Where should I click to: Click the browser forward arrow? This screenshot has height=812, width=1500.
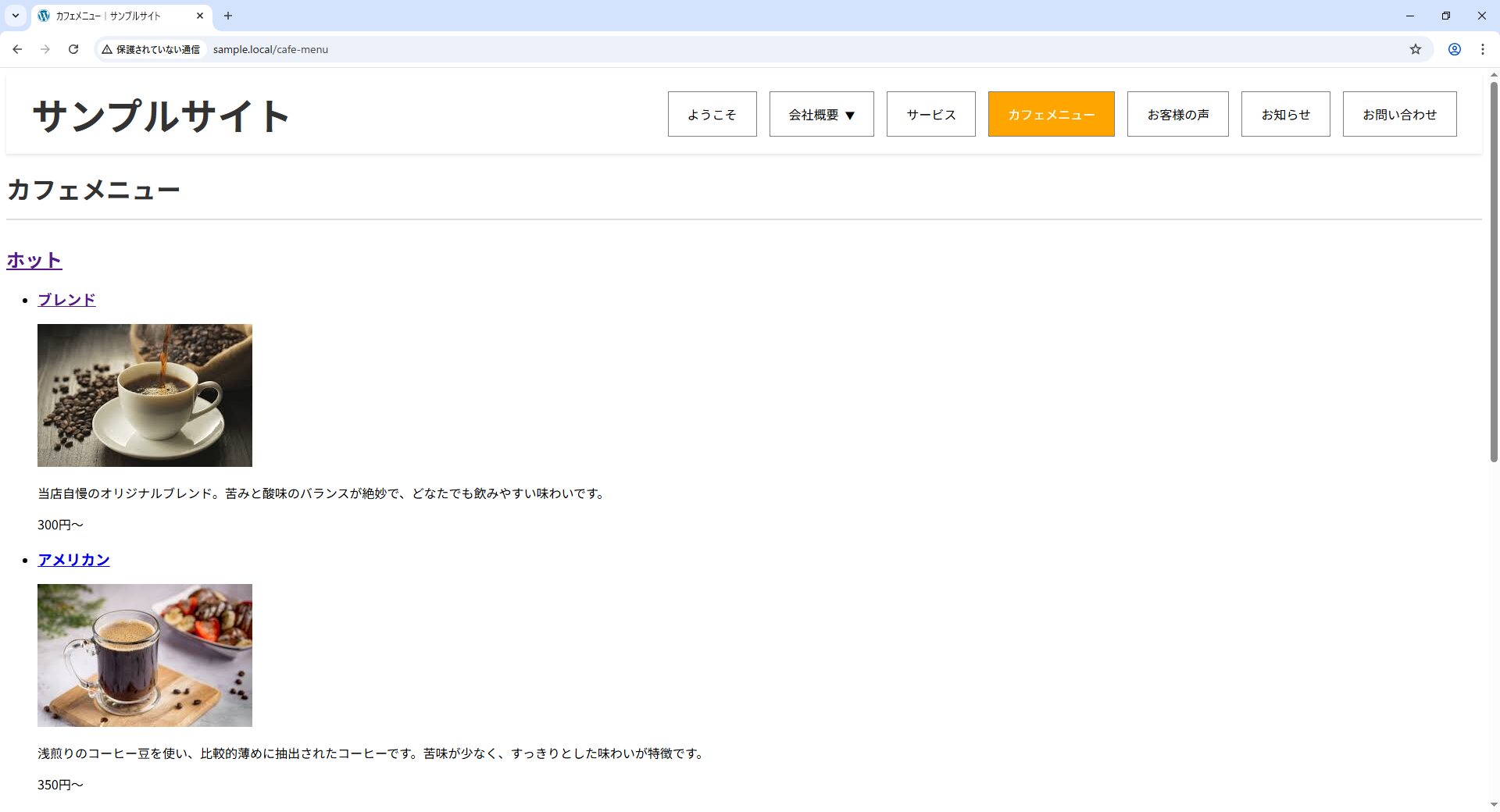[x=45, y=49]
